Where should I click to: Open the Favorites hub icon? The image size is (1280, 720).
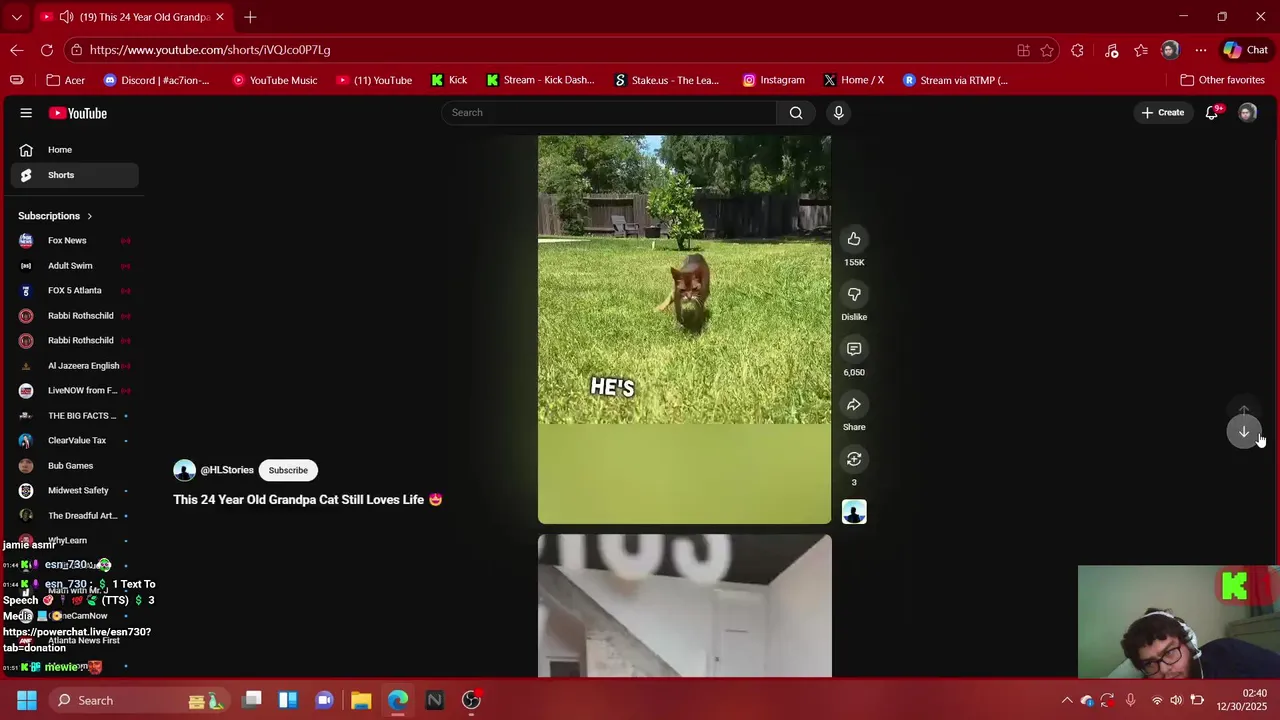1141,50
